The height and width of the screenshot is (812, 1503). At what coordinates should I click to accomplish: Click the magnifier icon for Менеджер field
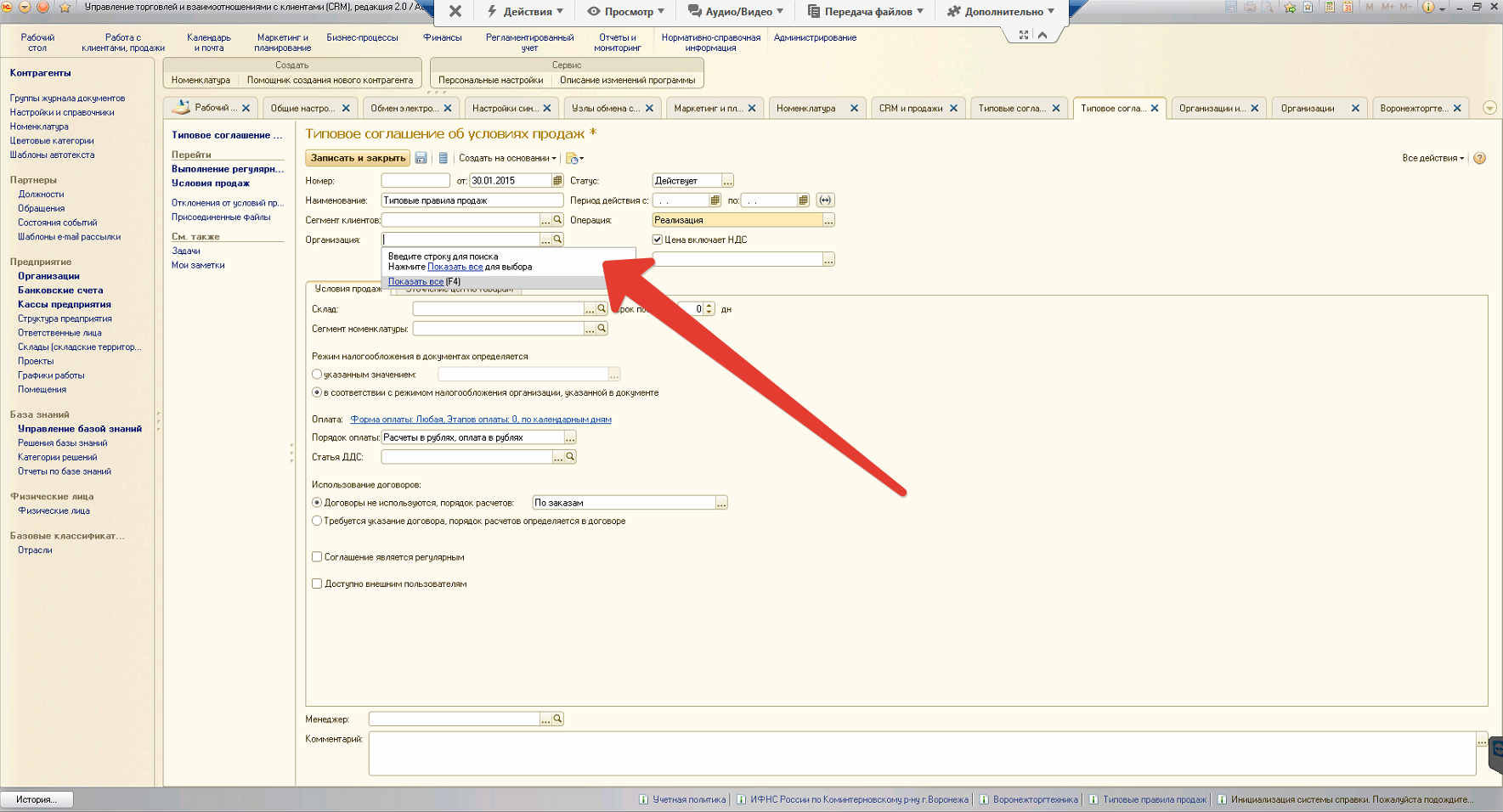click(558, 719)
